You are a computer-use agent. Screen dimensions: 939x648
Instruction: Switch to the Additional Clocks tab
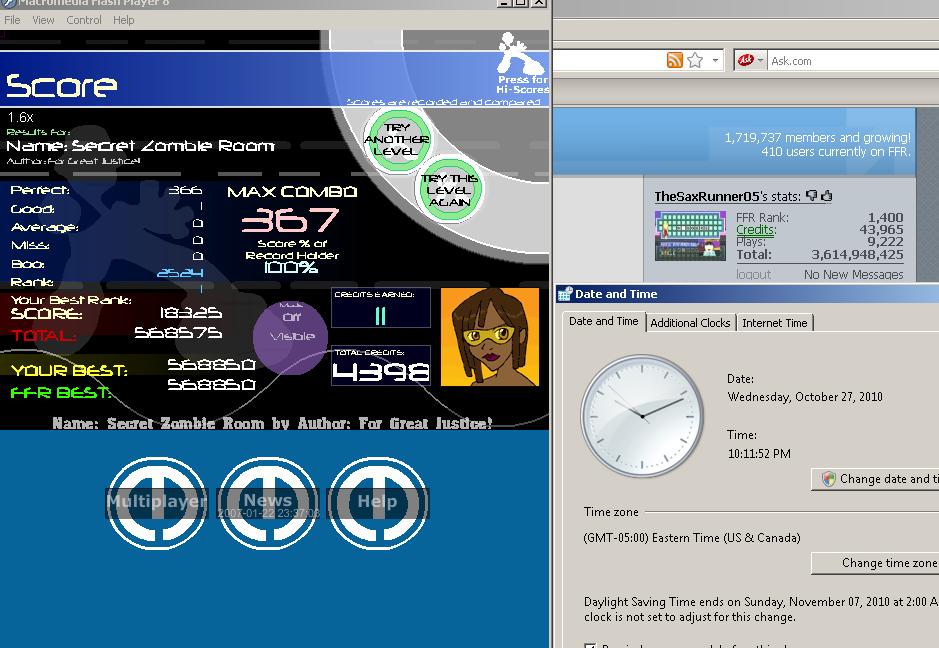(x=690, y=323)
